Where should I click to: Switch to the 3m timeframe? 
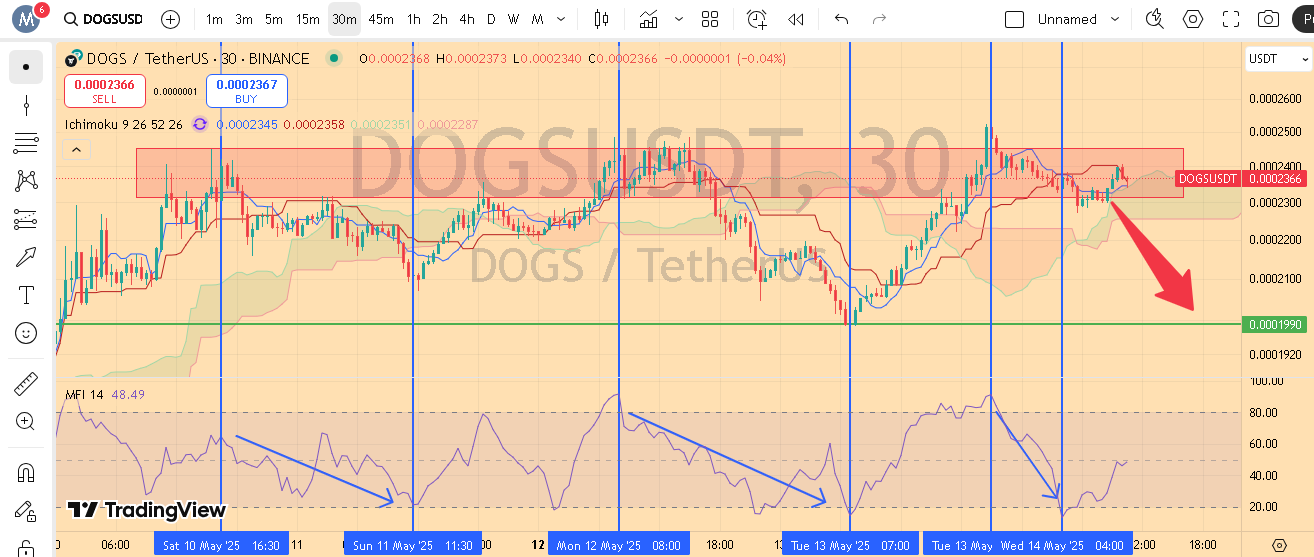(244, 19)
